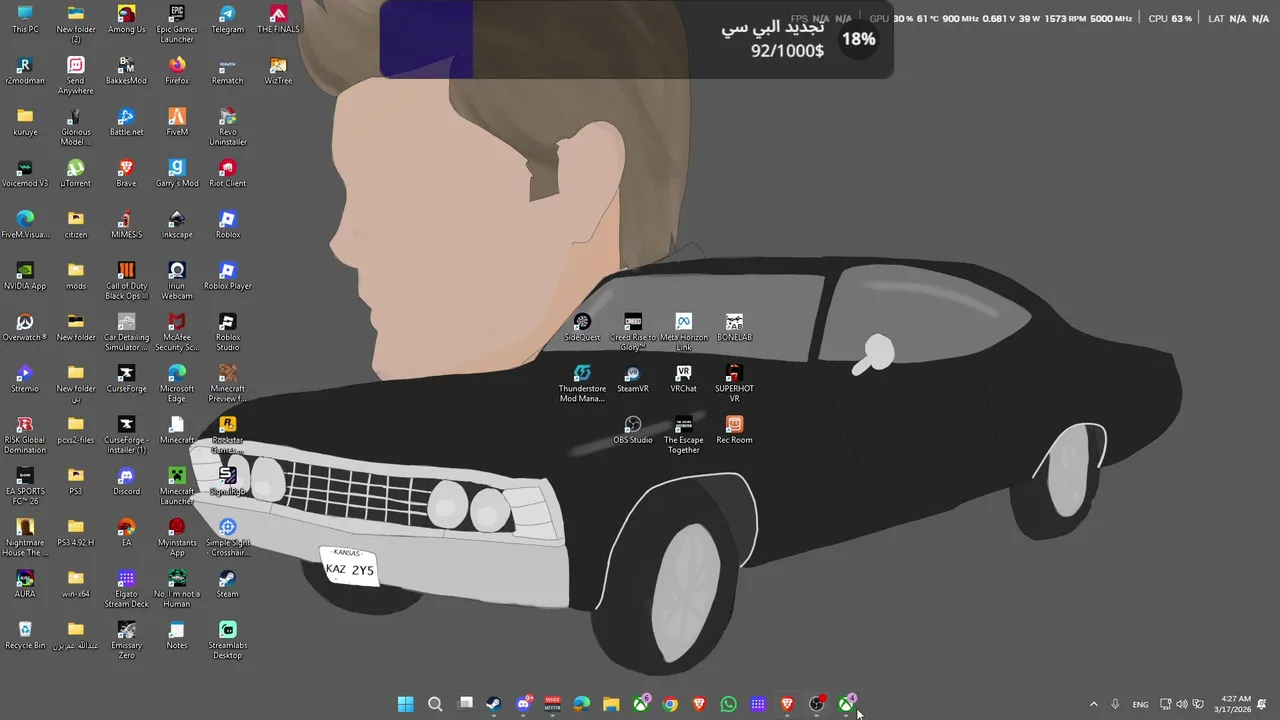
Task: Open r2modman mod manager icon
Action: [25, 70]
